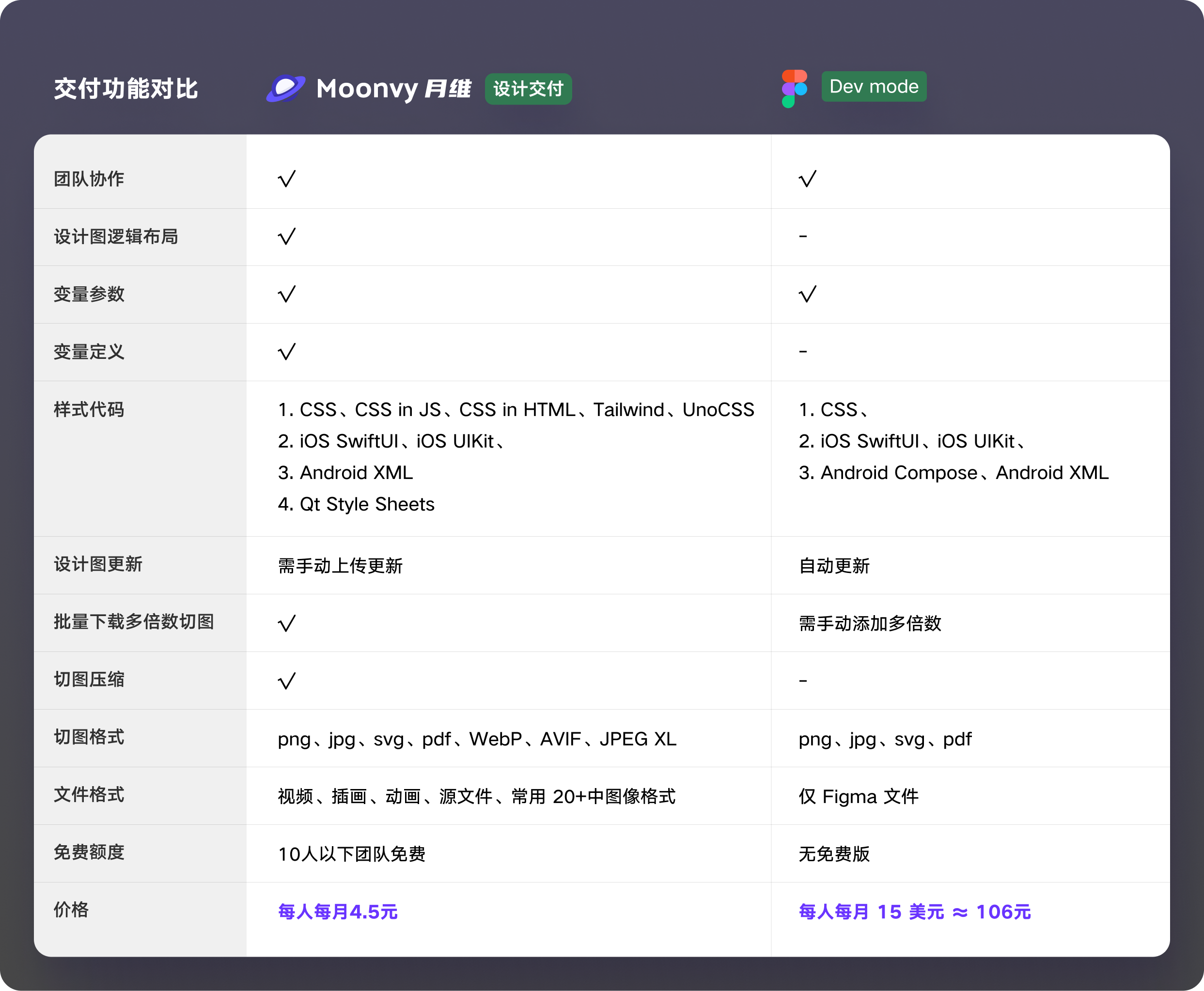The width and height of the screenshot is (1204, 991).
Task: Click the '4. Qt Style Sheets' line
Action: (x=356, y=504)
